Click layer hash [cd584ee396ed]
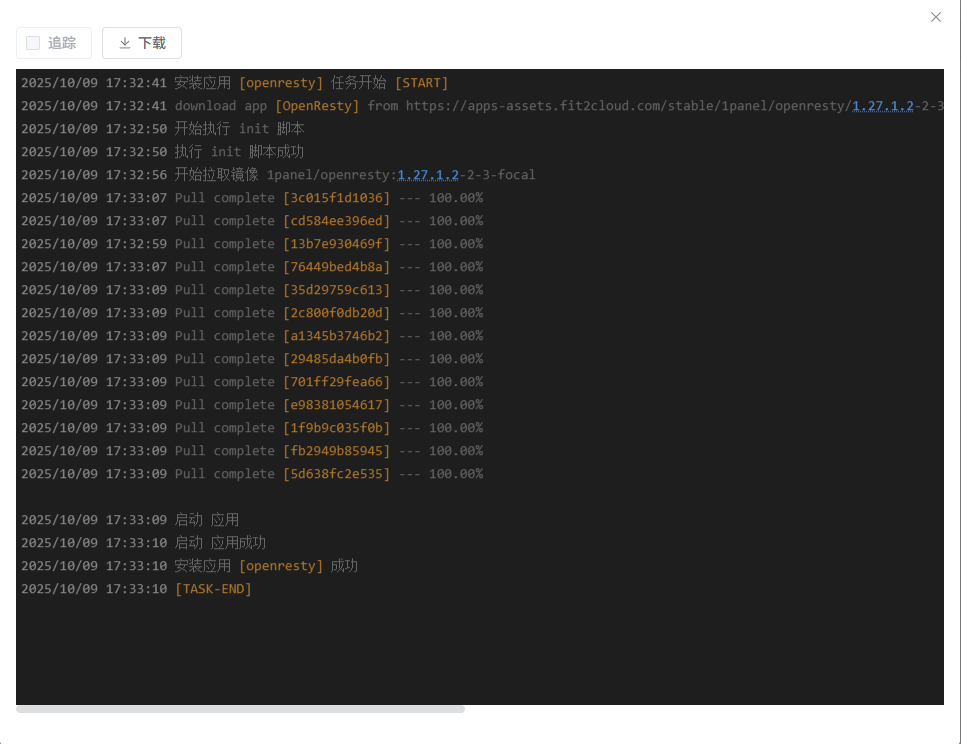The height and width of the screenshot is (744, 961). tap(336, 221)
